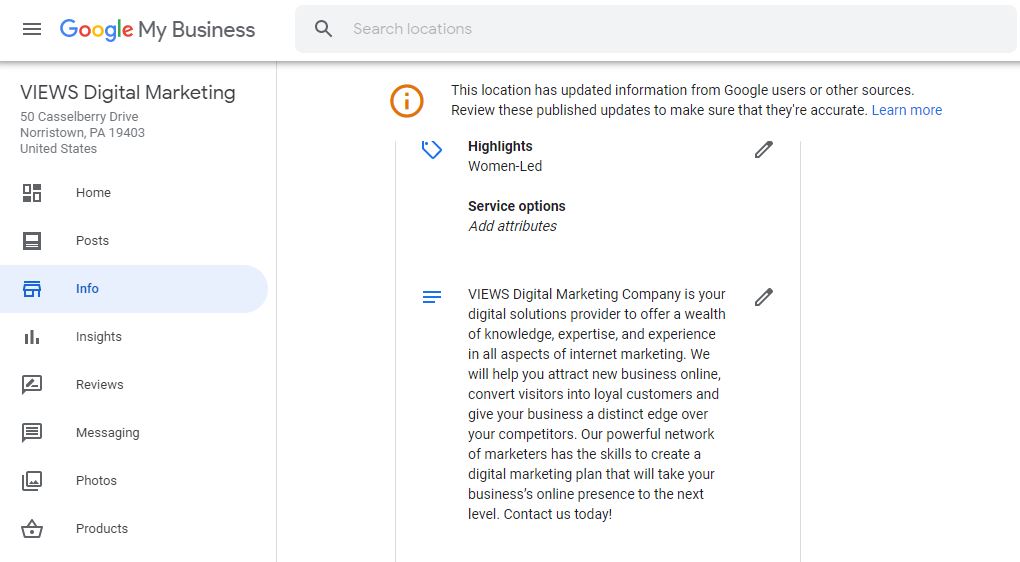This screenshot has width=1020, height=562.
Task: Click the Service options heading
Action: [x=517, y=206]
